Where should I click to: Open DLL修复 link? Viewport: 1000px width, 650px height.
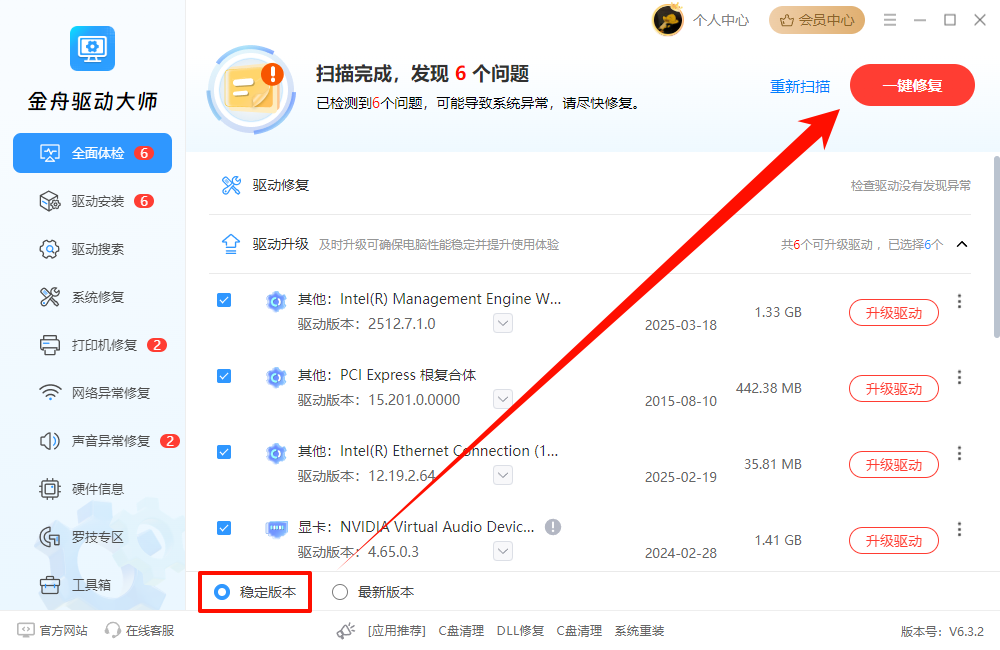click(520, 631)
